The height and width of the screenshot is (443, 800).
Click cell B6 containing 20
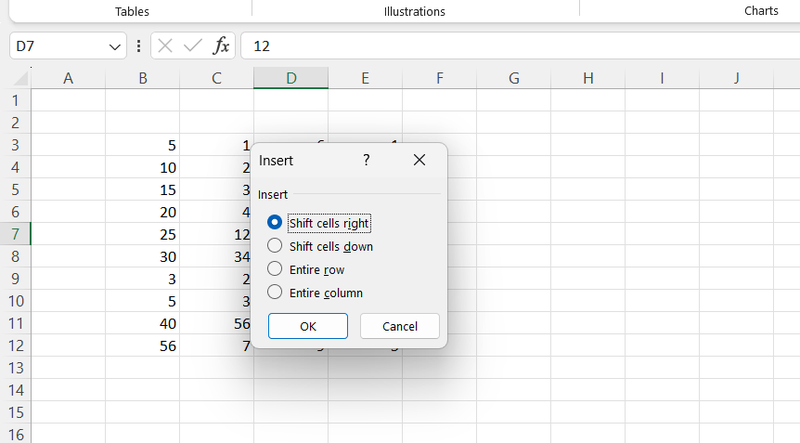142,212
